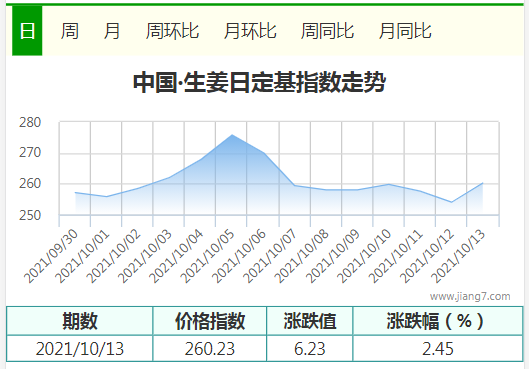Viewport: 529px width, 369px height.
Task: Click the 2021/10/01 x-axis date label
Action: (82, 256)
